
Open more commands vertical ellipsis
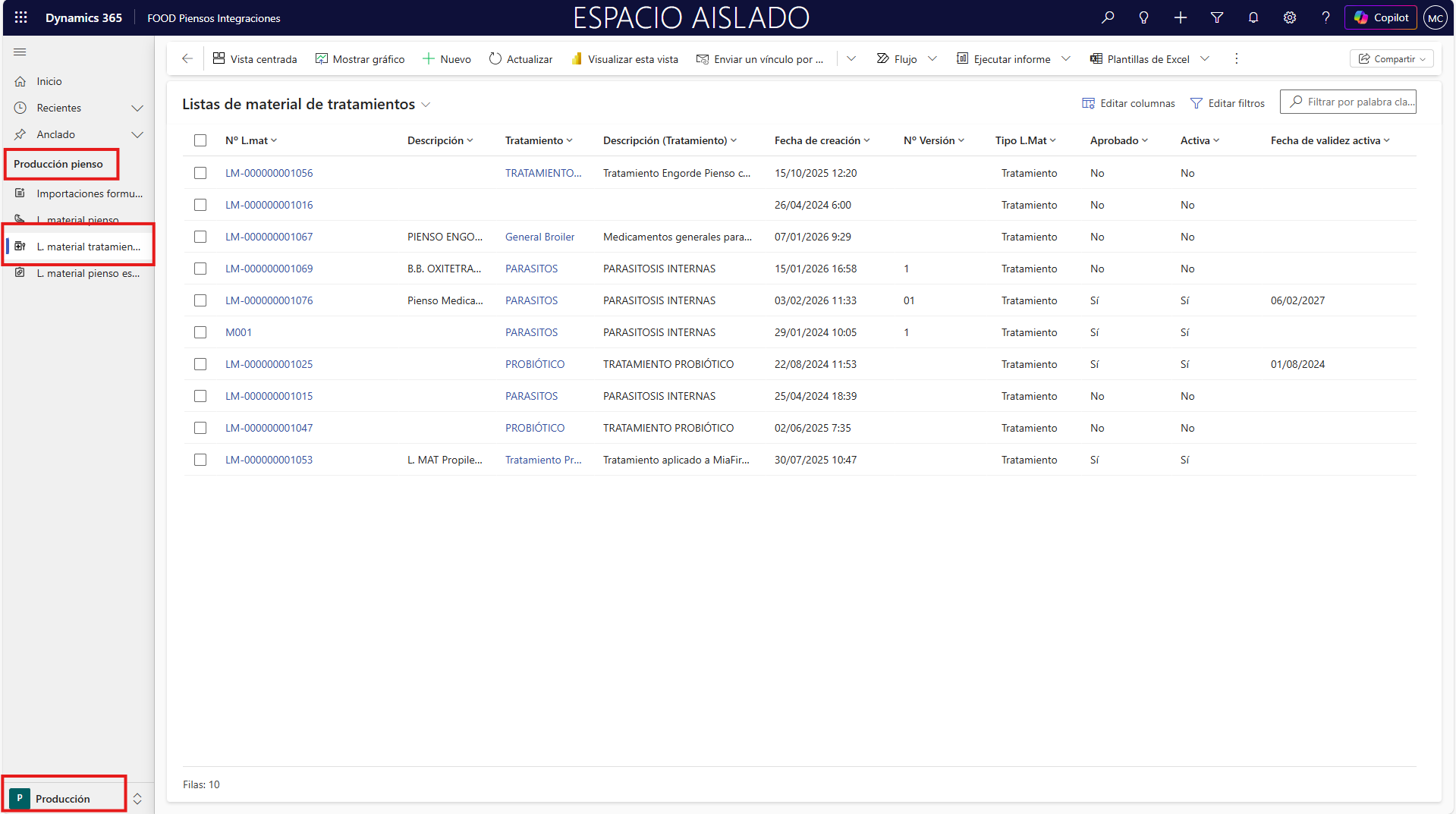tap(1236, 59)
